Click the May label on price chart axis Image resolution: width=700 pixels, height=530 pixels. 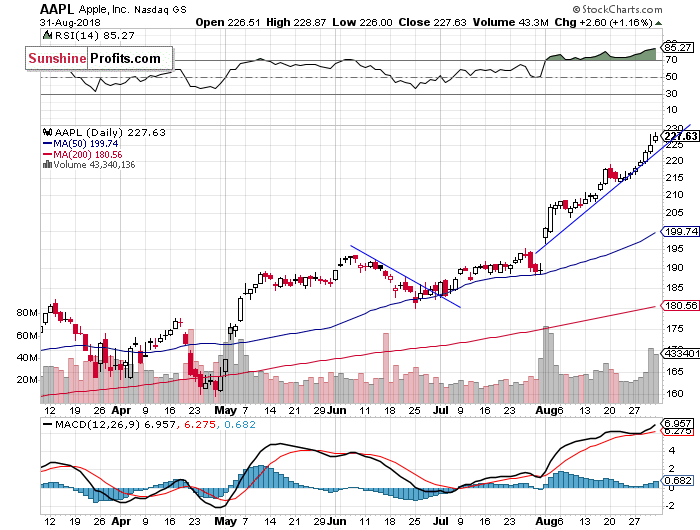click(225, 410)
